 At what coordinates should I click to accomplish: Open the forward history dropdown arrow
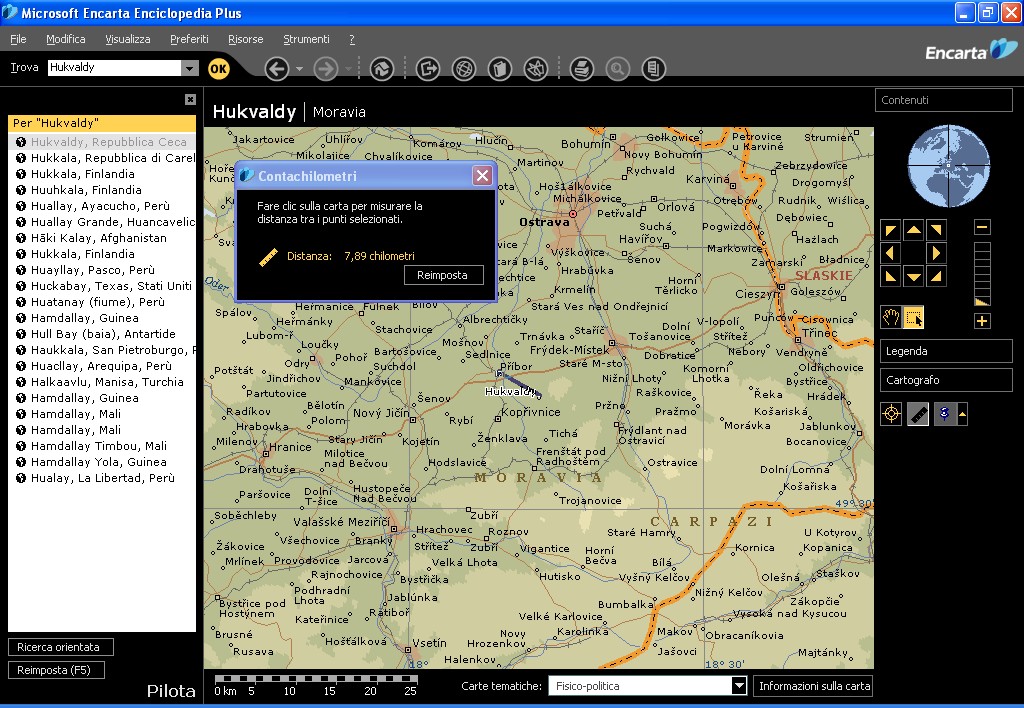349,69
